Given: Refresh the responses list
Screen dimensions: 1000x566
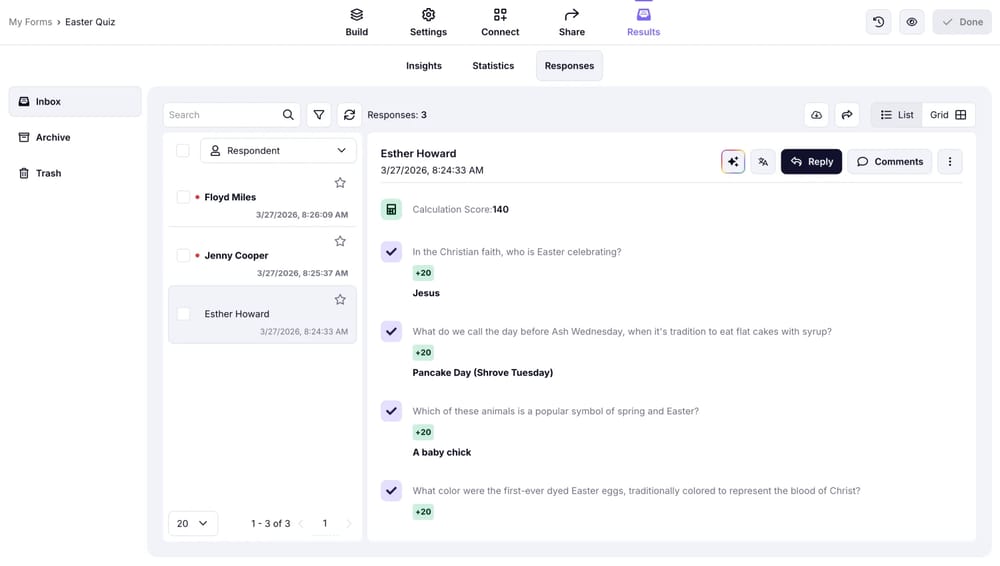Looking at the screenshot, I should (x=349, y=115).
